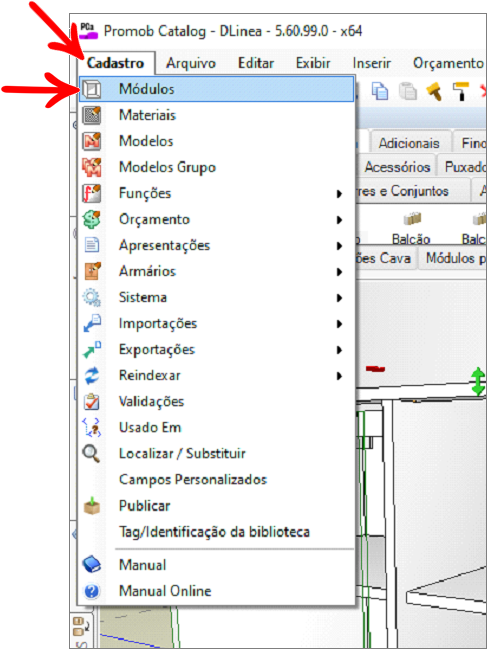Click the Importações arrow icon
This screenshot has height=649, width=487.
[x=91, y=323]
